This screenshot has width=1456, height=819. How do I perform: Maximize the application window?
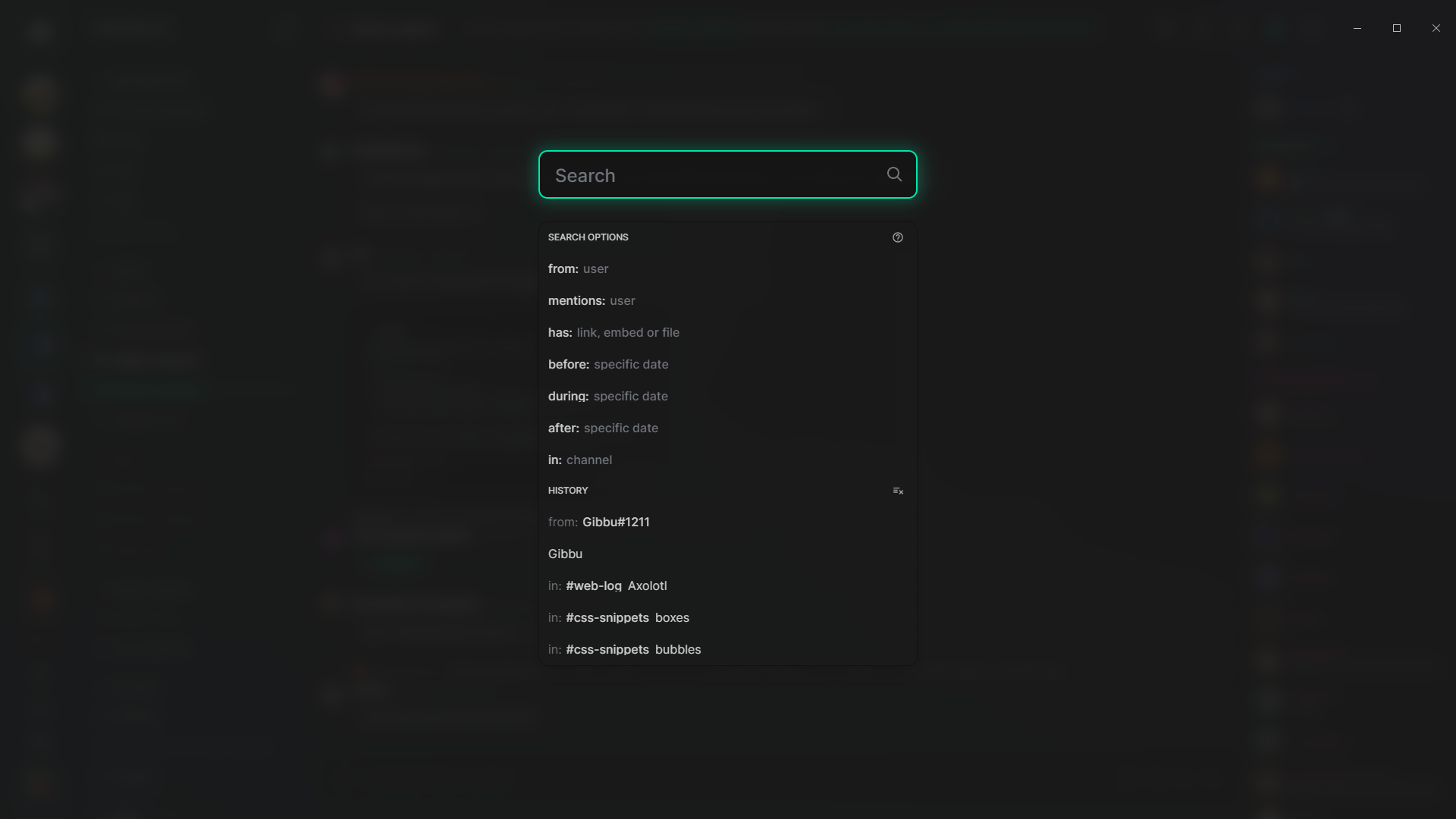click(x=1396, y=28)
